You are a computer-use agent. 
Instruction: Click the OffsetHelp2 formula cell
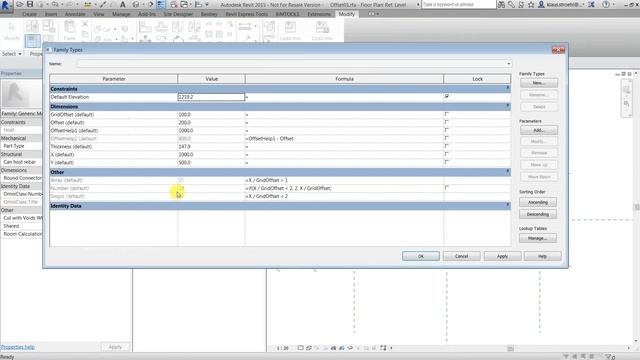[x=344, y=138]
